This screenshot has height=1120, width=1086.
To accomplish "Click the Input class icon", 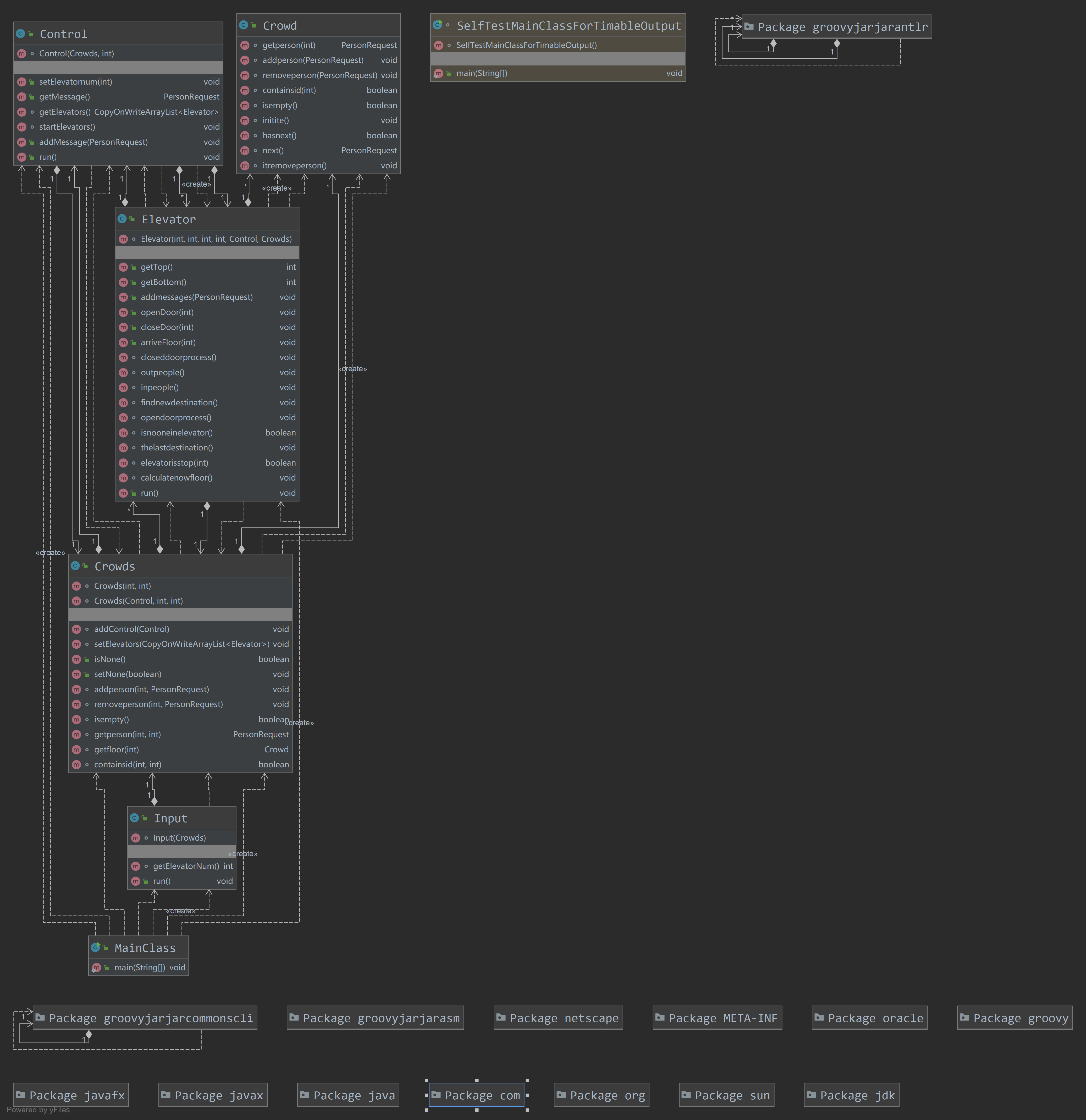I will (134, 818).
